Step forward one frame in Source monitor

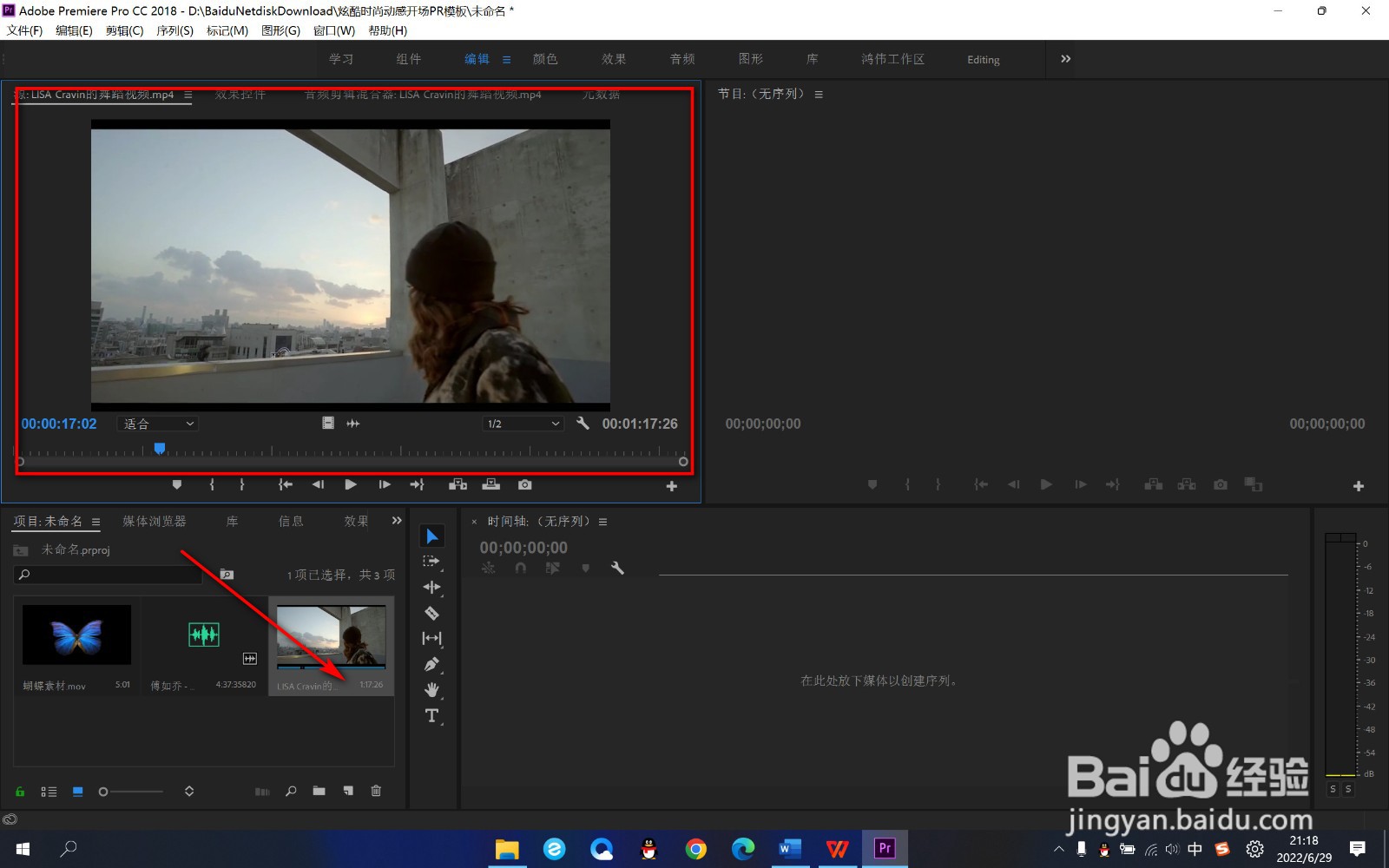click(385, 484)
